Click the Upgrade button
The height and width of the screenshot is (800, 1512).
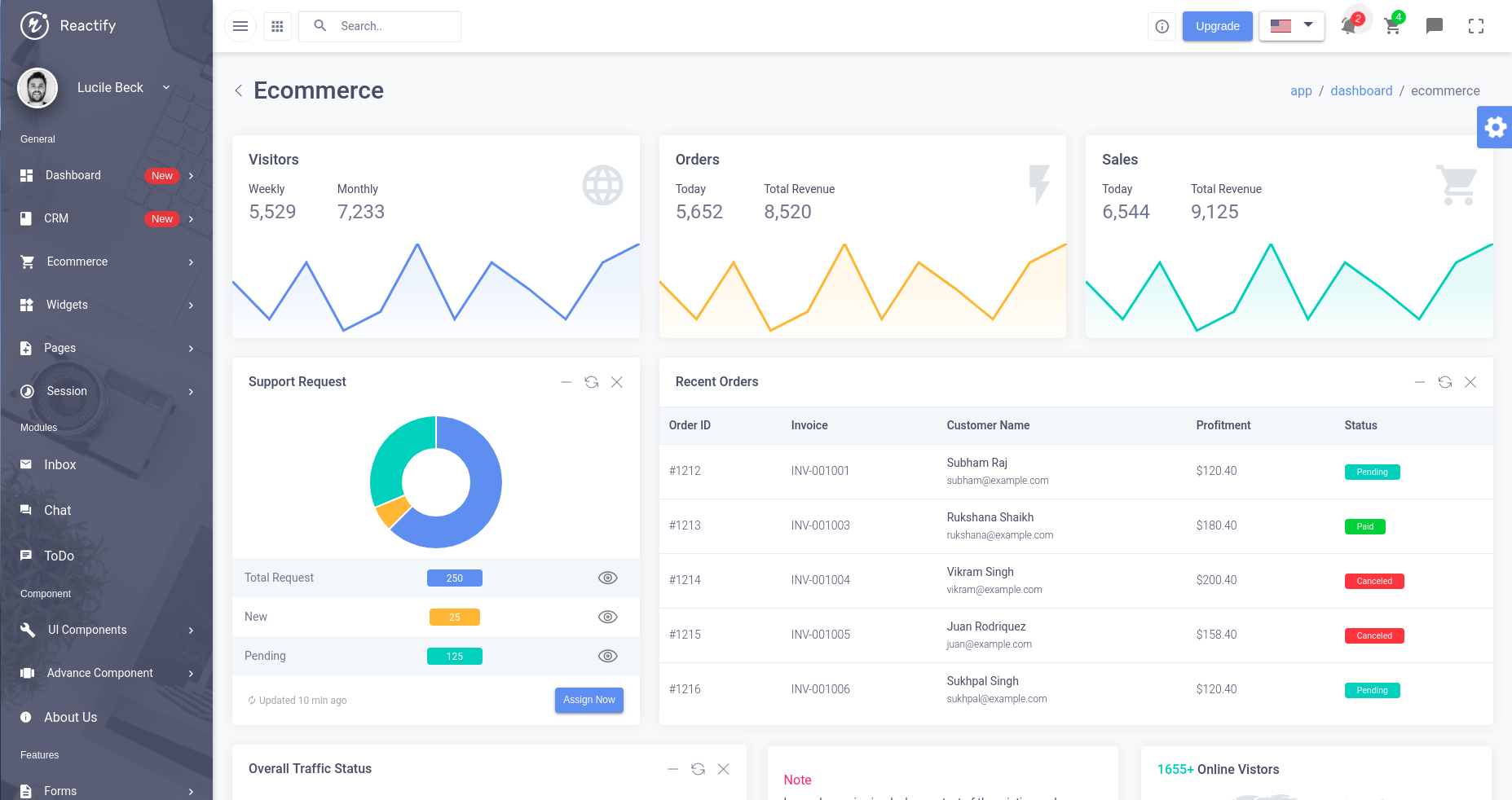1217,26
